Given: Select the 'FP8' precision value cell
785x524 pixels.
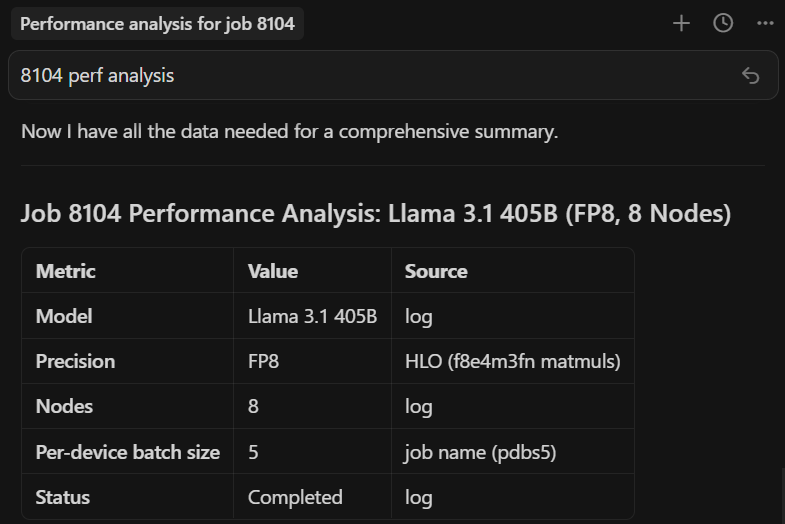Looking at the screenshot, I should point(263,361).
